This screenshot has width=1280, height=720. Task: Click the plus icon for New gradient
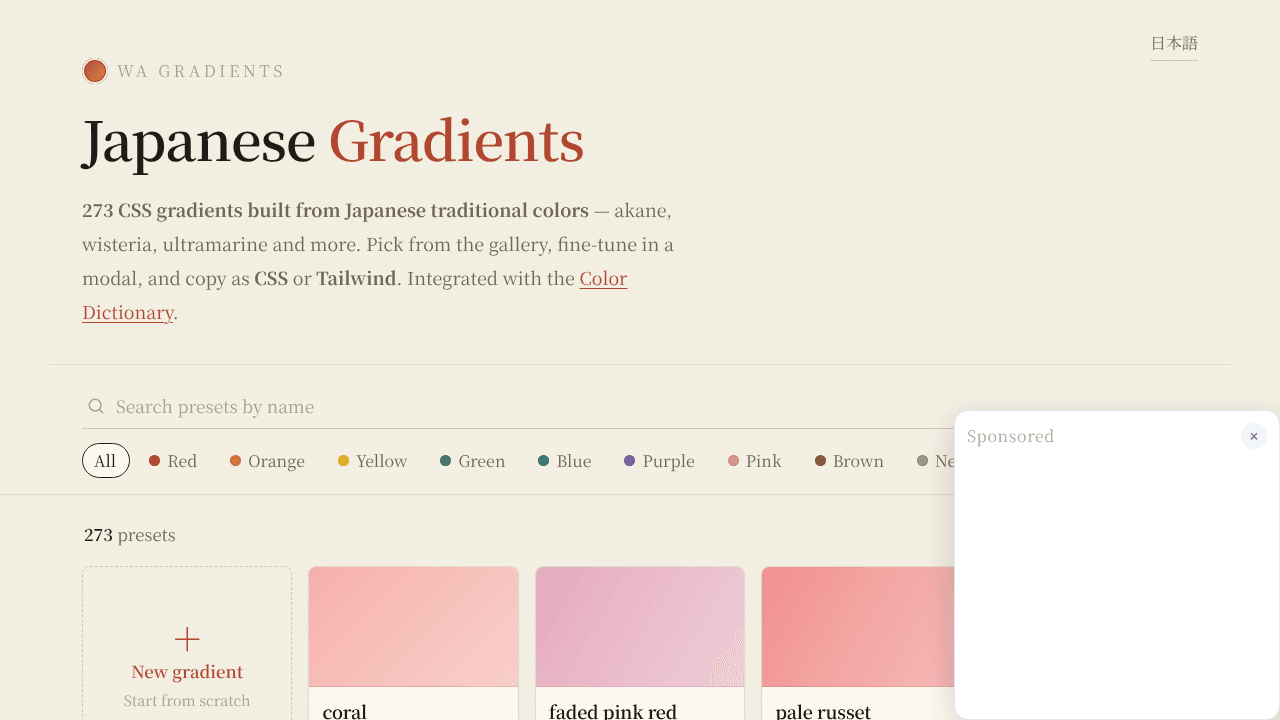click(x=187, y=639)
